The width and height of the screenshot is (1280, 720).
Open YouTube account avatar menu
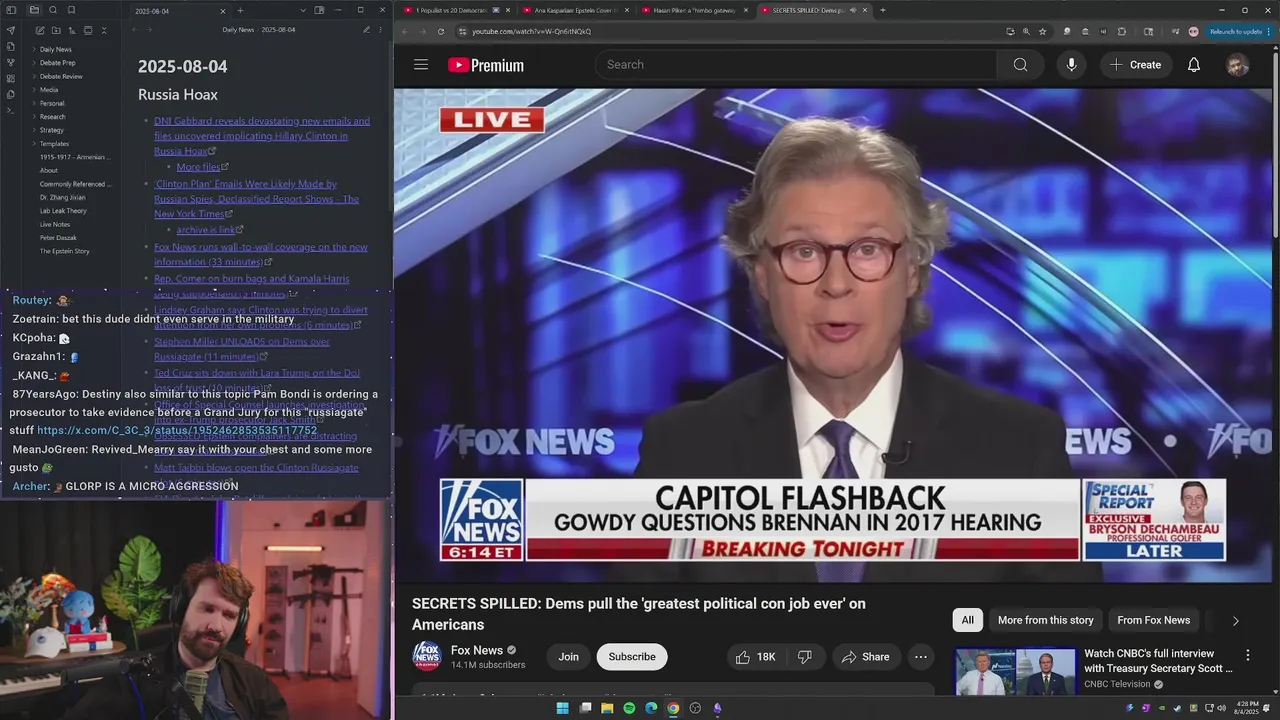pos(1237,65)
